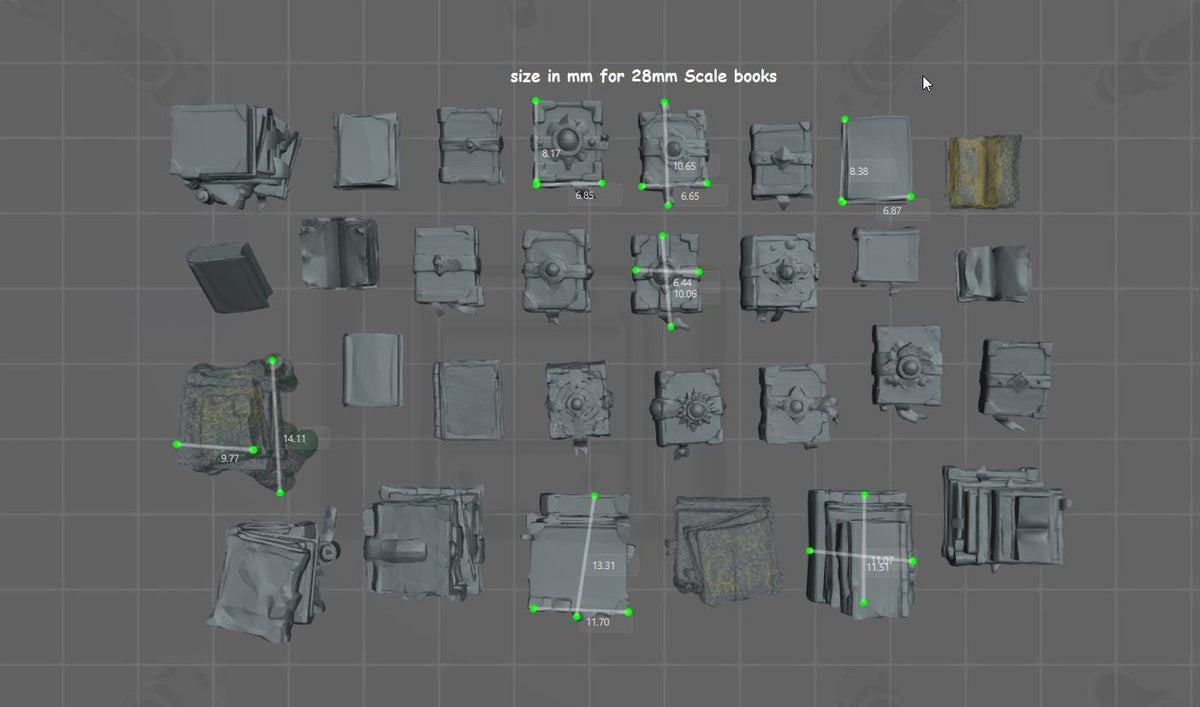
Task: Click the title text 'size in mm for 28mm Scale books'
Action: 643,76
